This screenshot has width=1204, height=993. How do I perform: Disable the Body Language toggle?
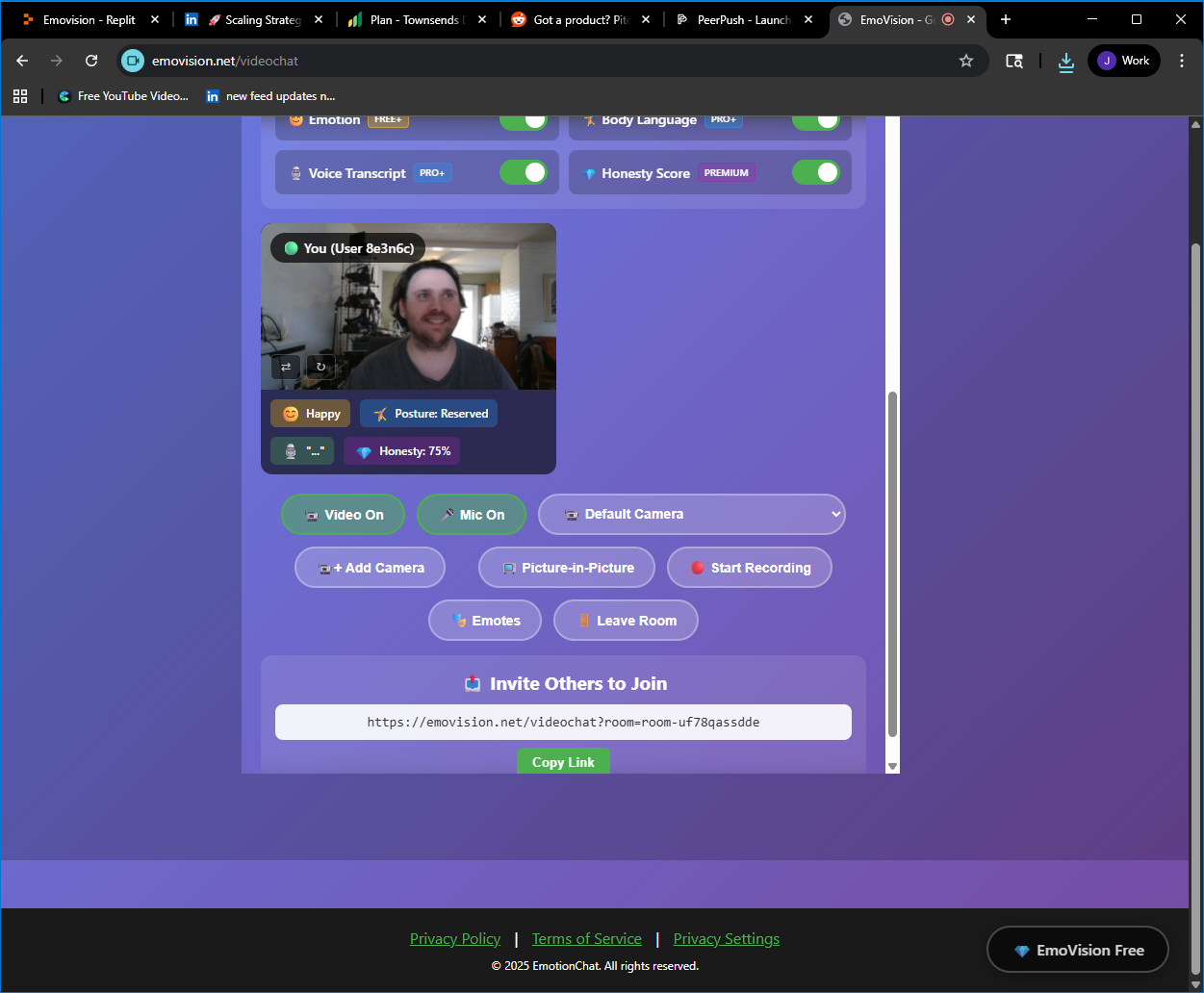[x=816, y=119]
